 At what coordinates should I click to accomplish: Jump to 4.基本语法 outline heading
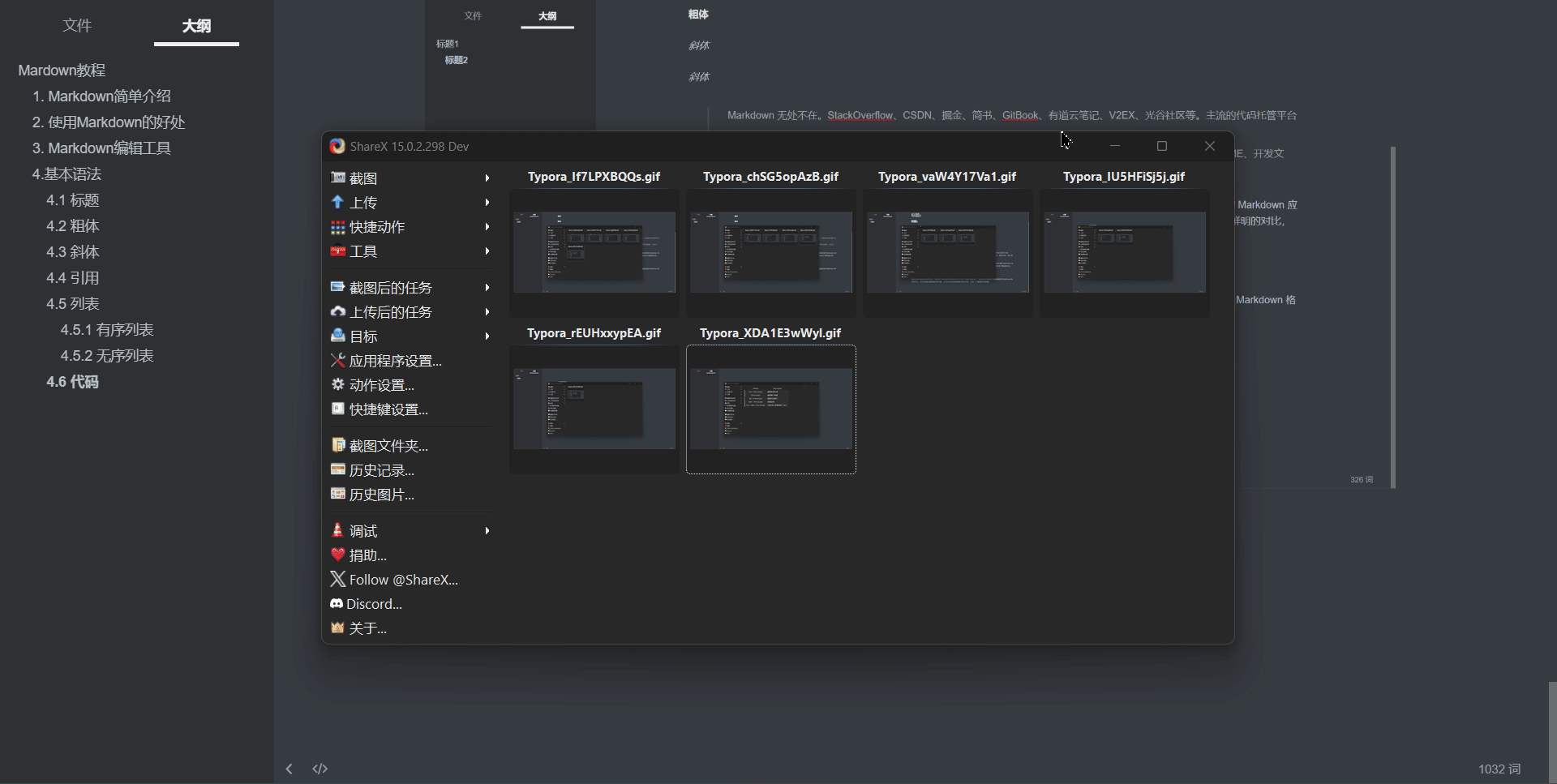coord(66,174)
